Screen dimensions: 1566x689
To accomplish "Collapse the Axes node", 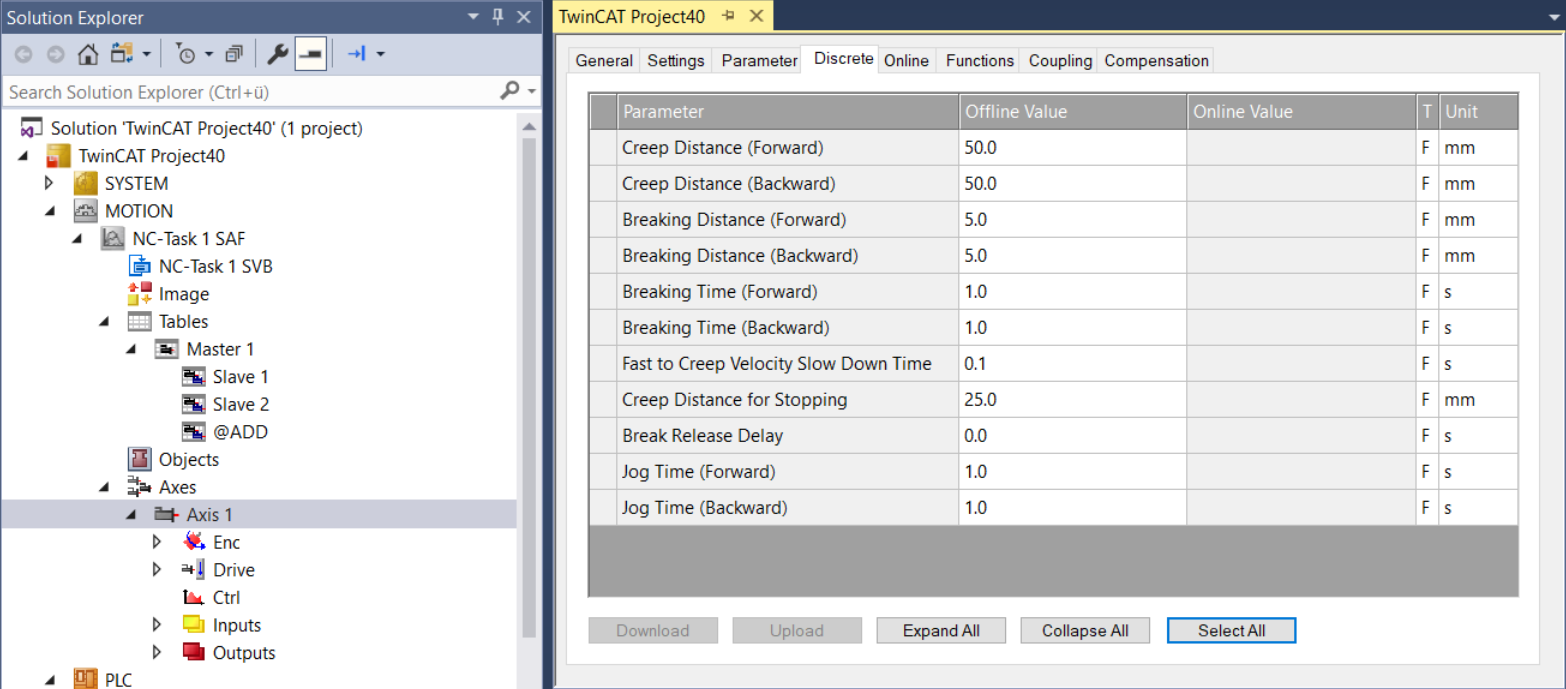I will (103, 487).
